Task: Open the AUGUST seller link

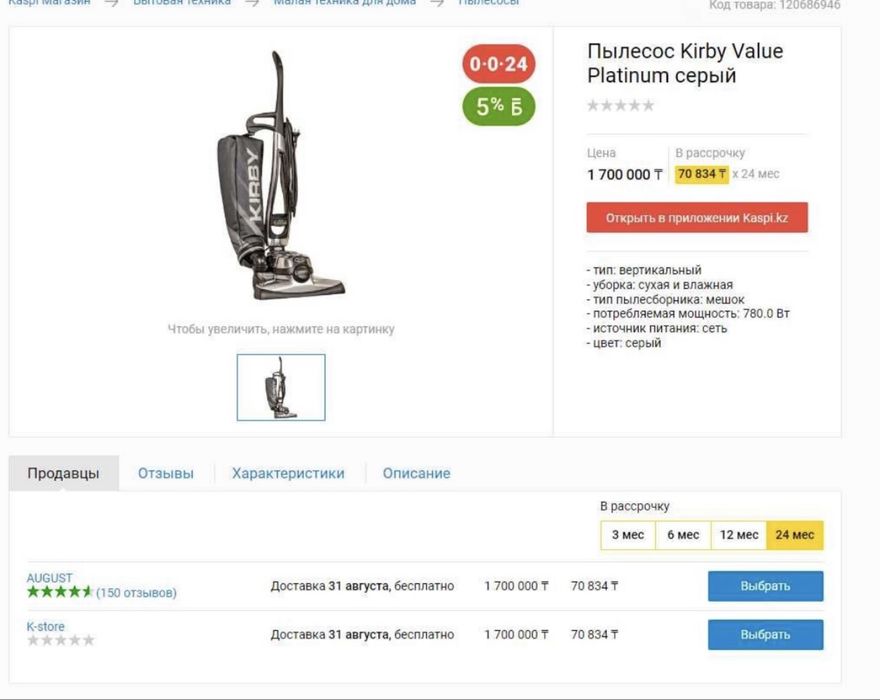Action: [x=49, y=578]
